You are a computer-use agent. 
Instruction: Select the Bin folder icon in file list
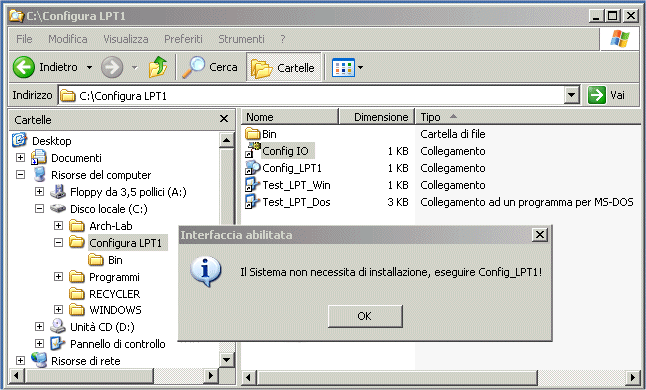[x=252, y=134]
